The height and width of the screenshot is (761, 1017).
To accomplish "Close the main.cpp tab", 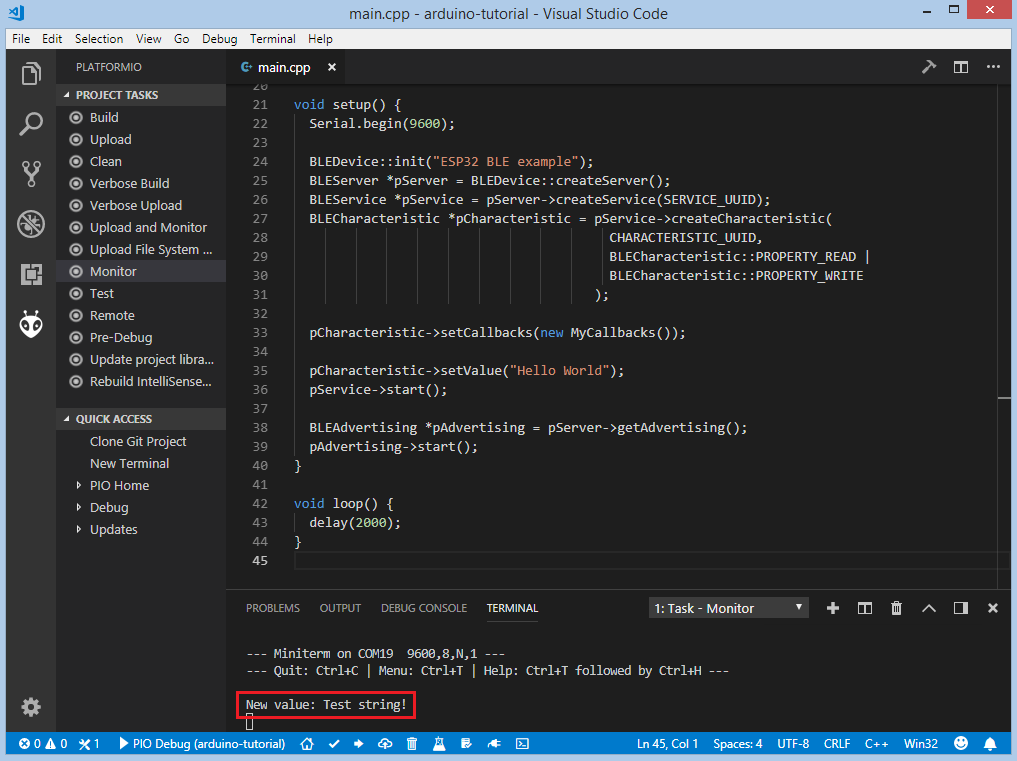I will (x=331, y=67).
